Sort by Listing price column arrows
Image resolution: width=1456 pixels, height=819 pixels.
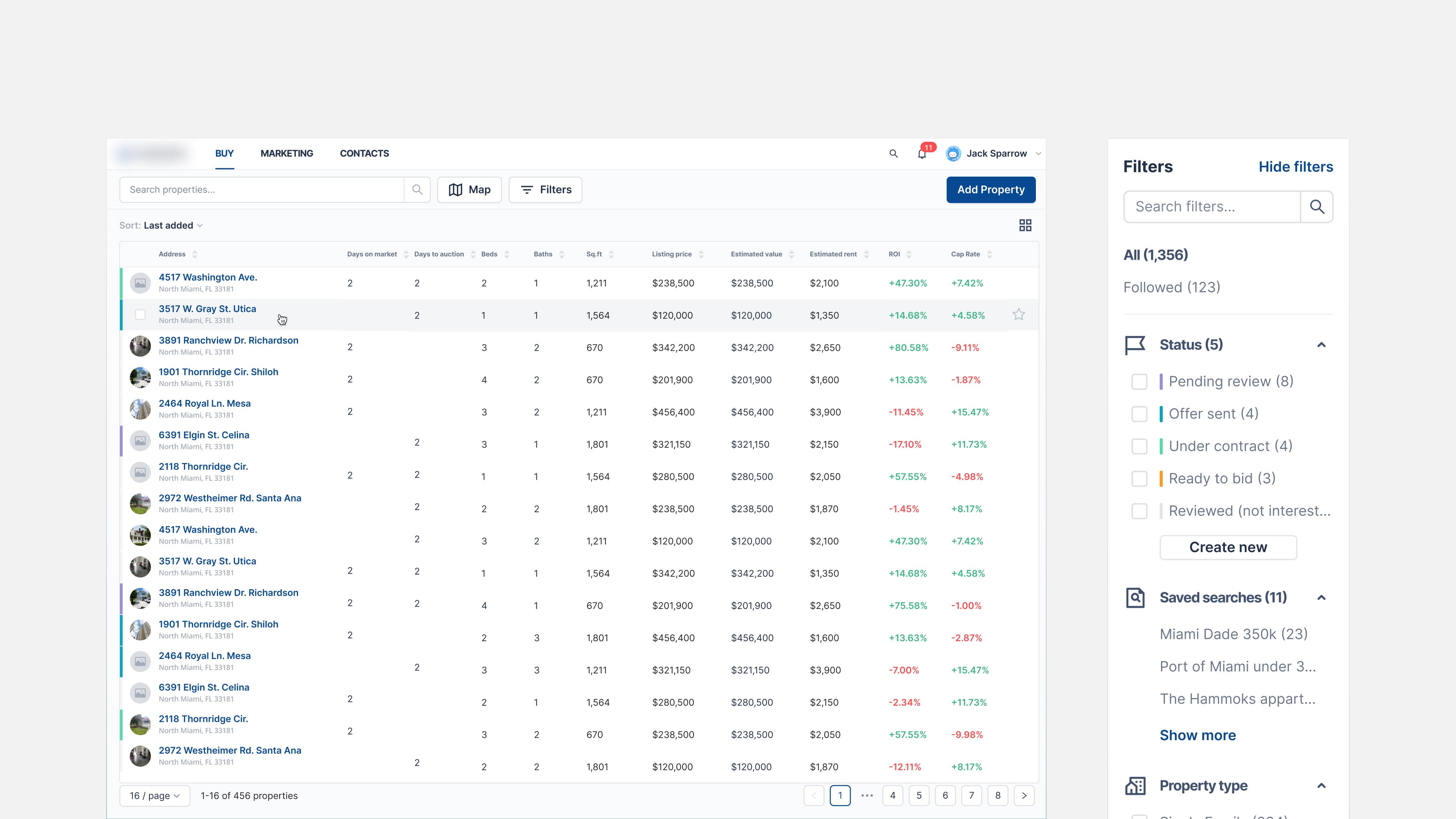(701, 254)
